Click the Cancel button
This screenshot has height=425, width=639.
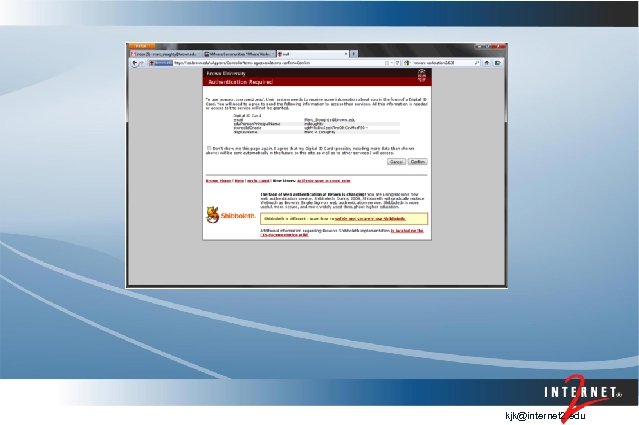[396, 162]
